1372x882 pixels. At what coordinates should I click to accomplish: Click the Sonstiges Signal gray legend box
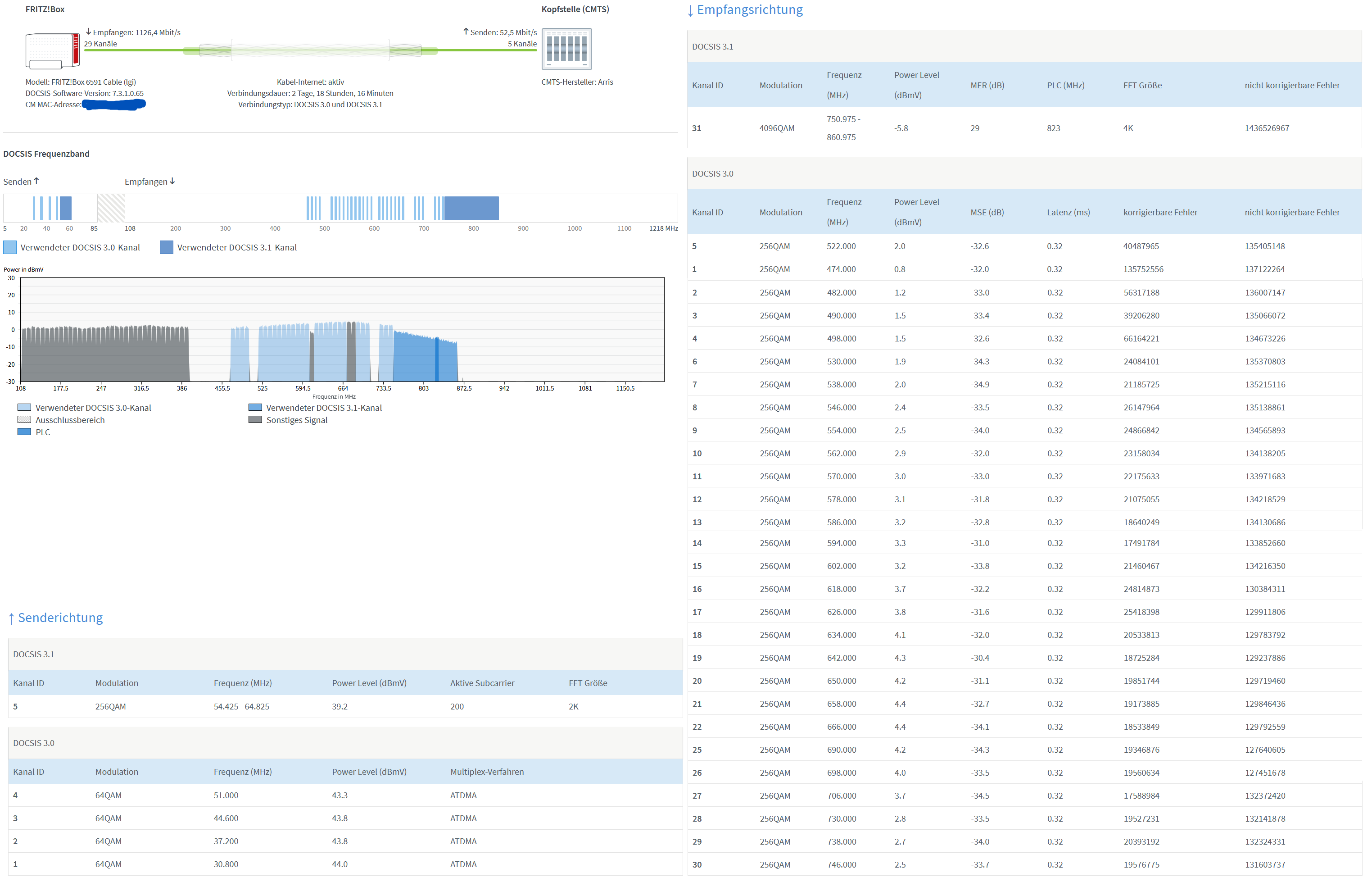pos(255,420)
